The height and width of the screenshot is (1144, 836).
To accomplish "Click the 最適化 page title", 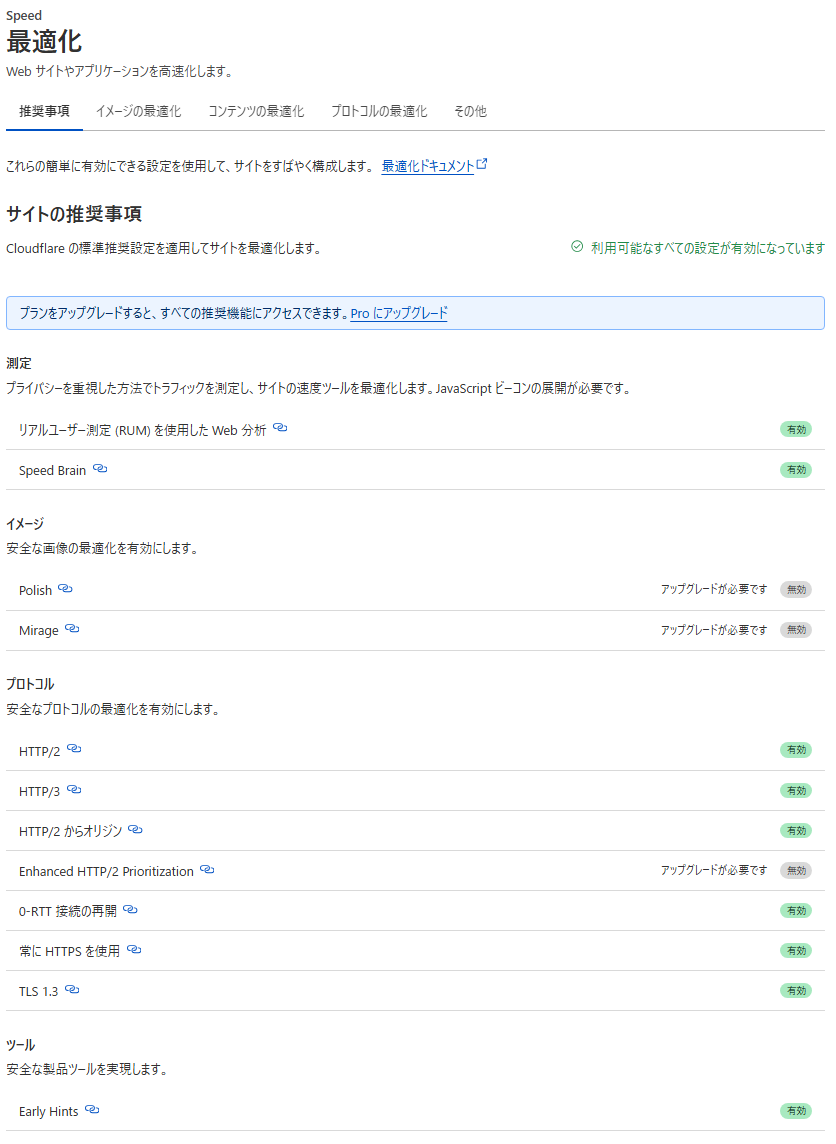I will point(44,42).
